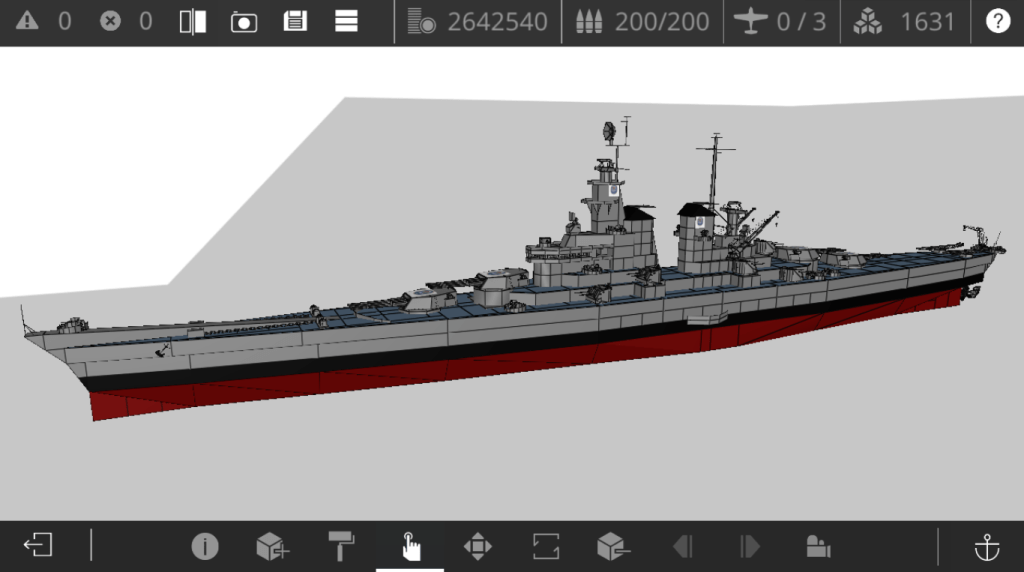Select the remove block tool
1024x572 pixels.
point(613,546)
